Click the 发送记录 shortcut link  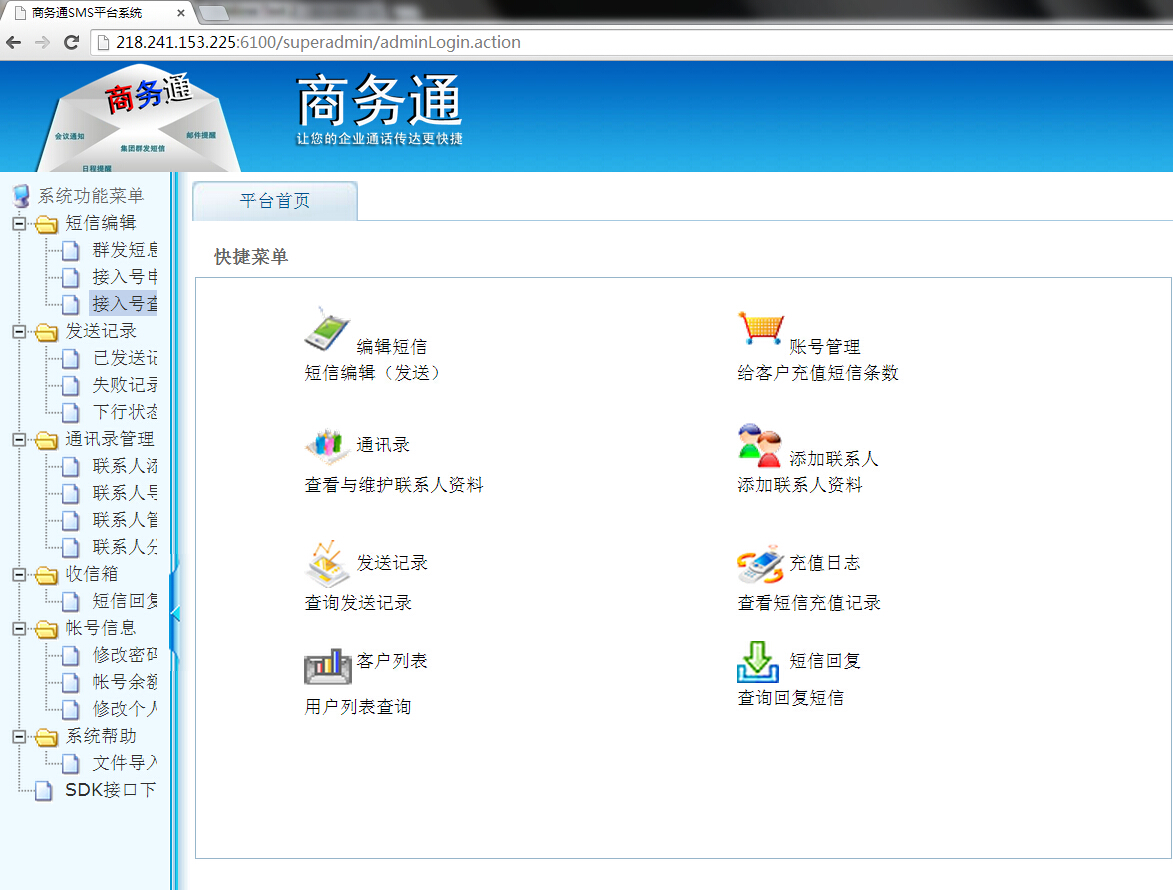(x=392, y=562)
